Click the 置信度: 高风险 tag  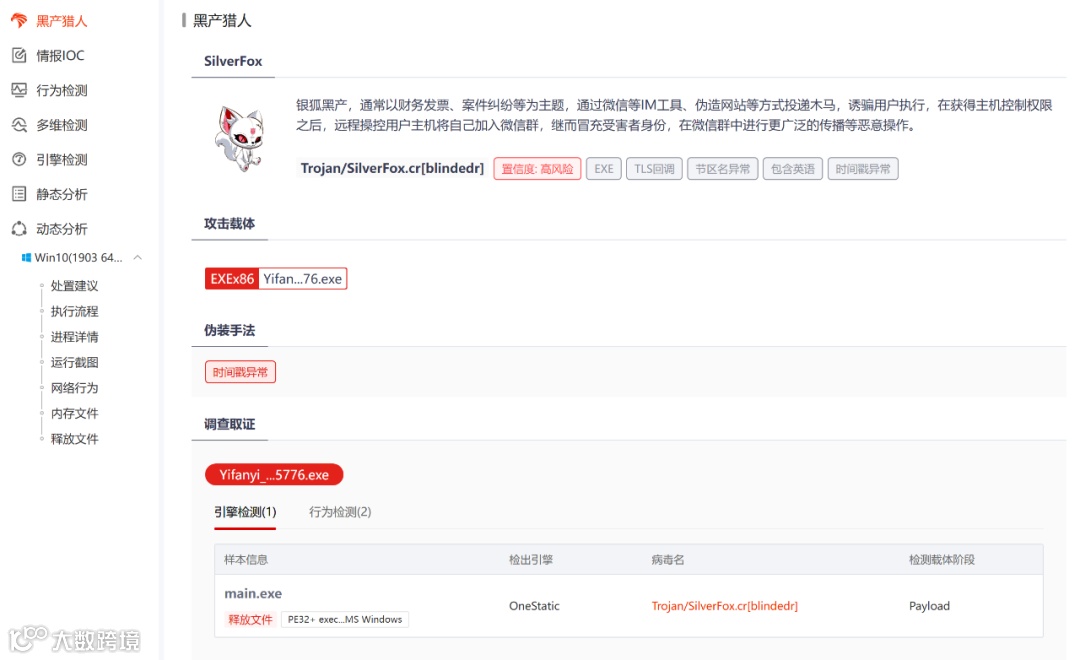pyautogui.click(x=537, y=169)
